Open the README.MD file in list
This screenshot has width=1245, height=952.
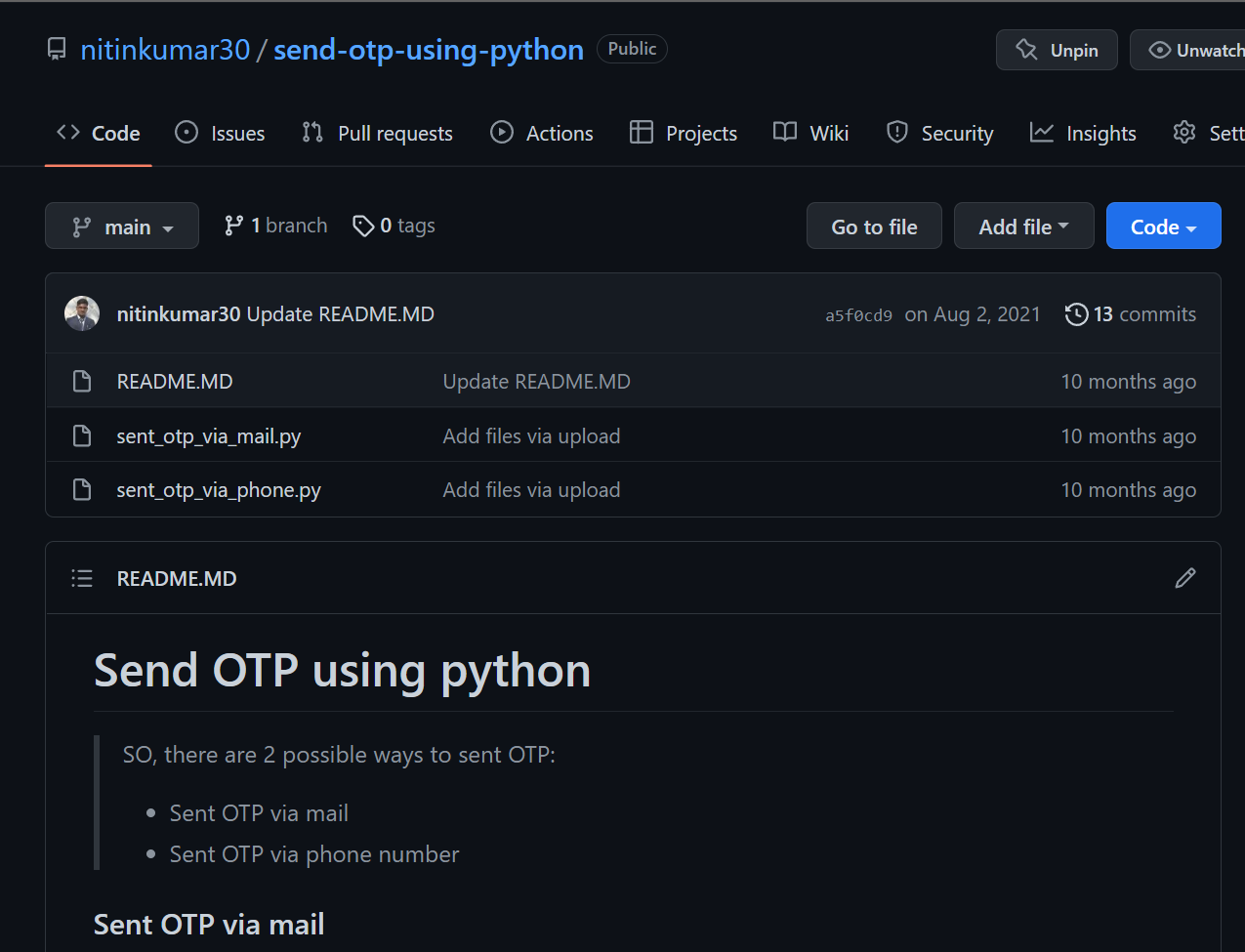[x=175, y=382]
